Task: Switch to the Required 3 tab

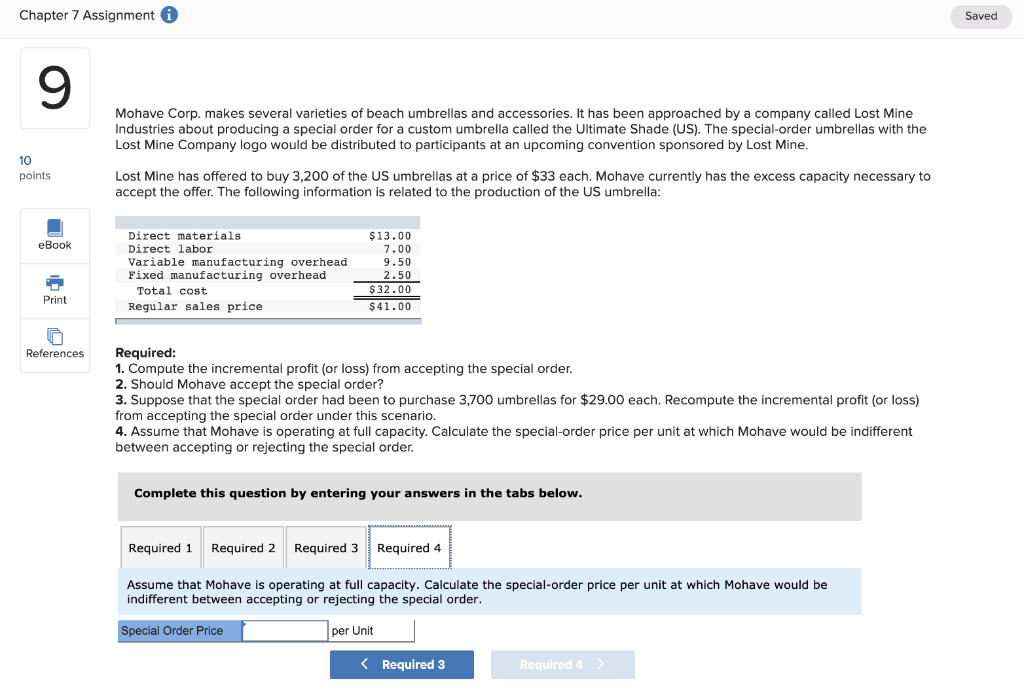Action: 326,548
